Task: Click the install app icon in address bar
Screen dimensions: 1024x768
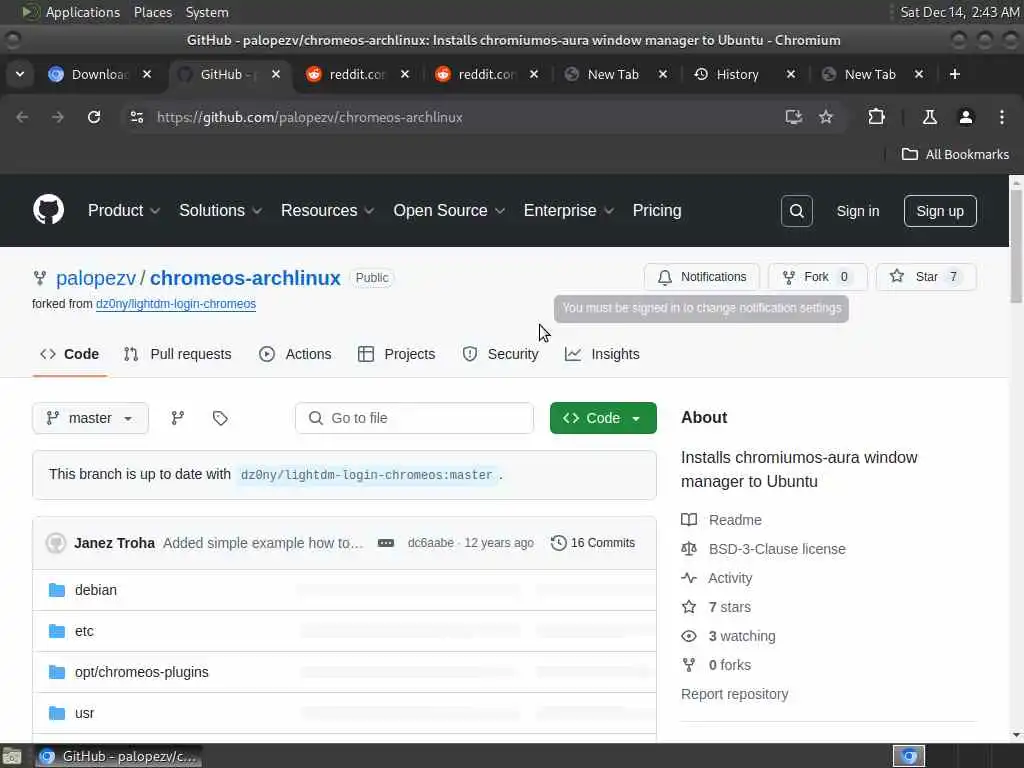Action: 793,117
